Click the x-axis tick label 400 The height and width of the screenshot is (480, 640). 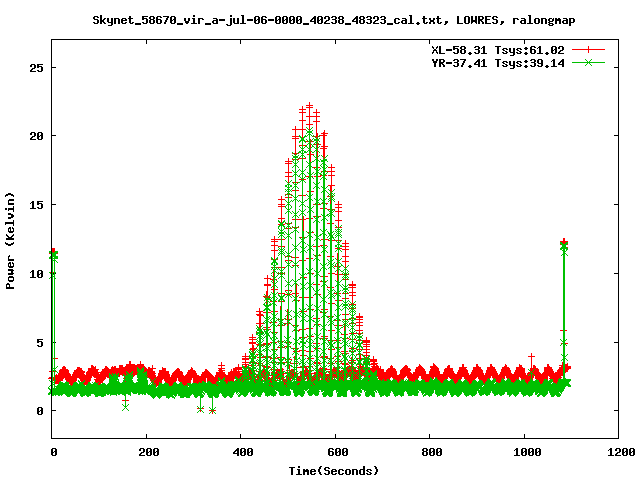[x=243, y=452]
